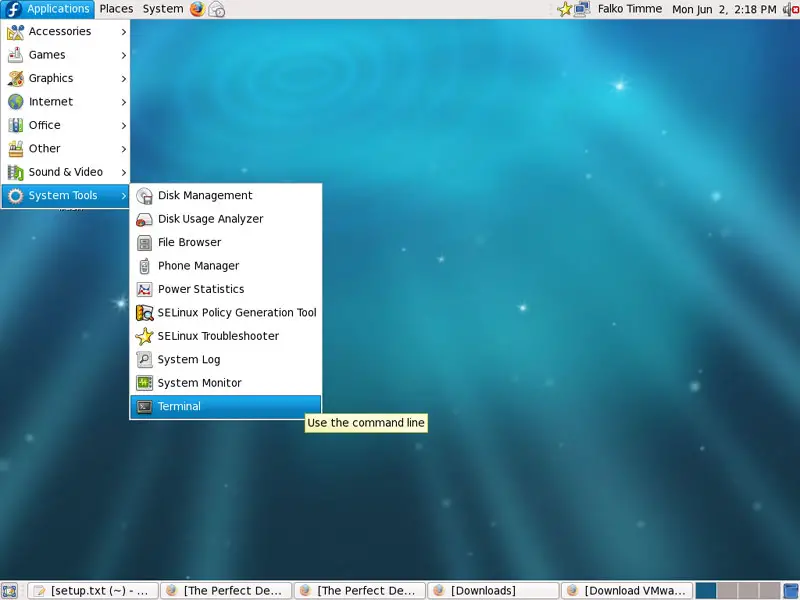
Task: Click the Falko Timme user name
Action: pos(630,9)
